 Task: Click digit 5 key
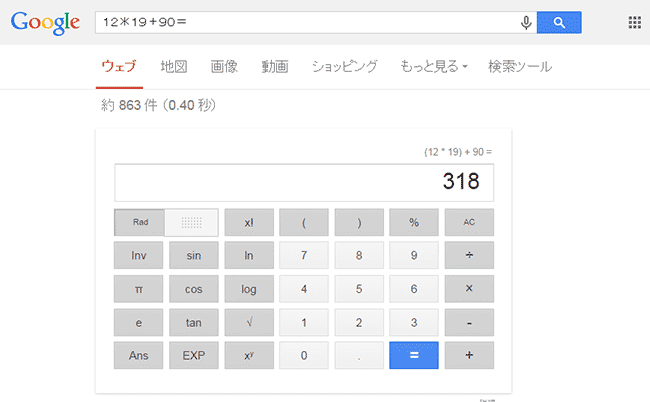359,289
